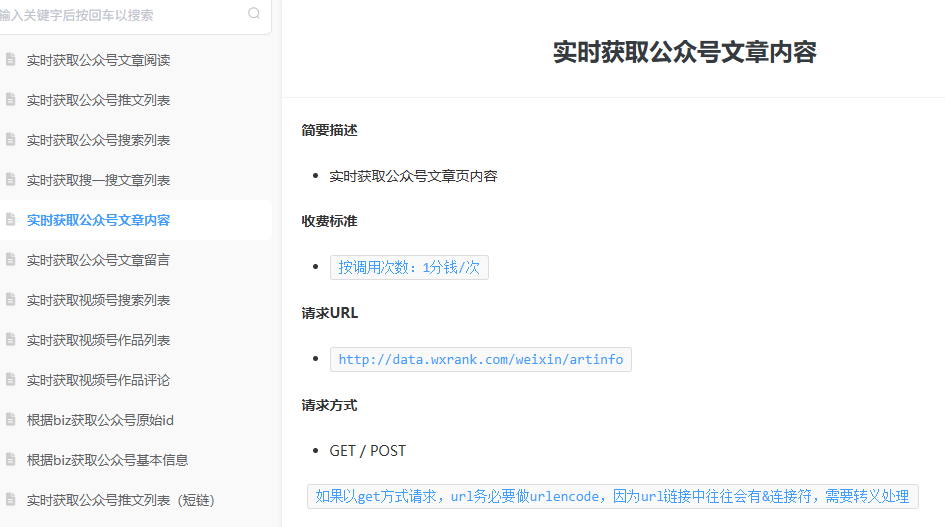
Task: Click document icon beside 根据biz获取公众号原始id
Action: tap(10, 420)
